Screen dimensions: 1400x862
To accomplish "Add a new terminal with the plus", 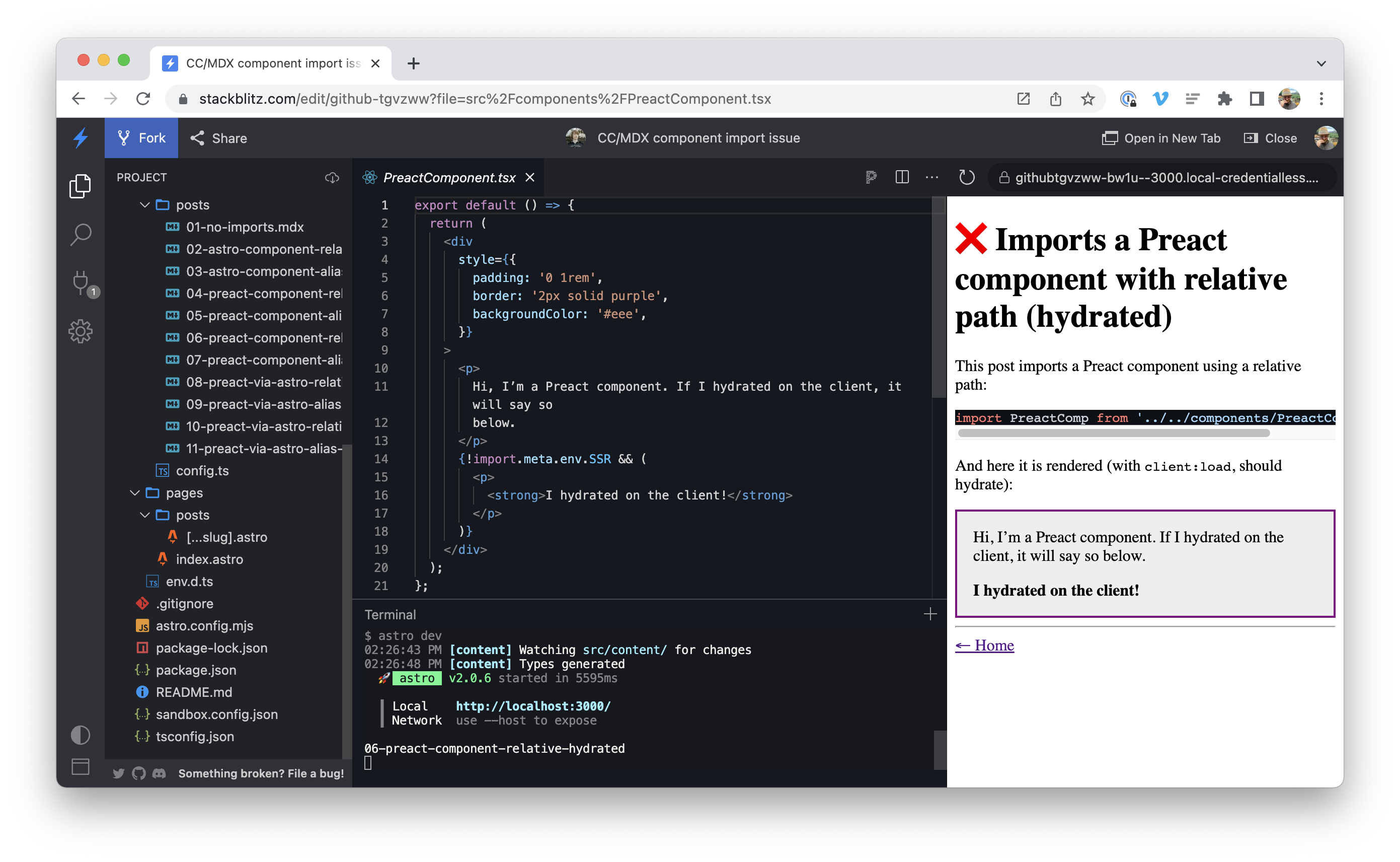I will [930, 614].
